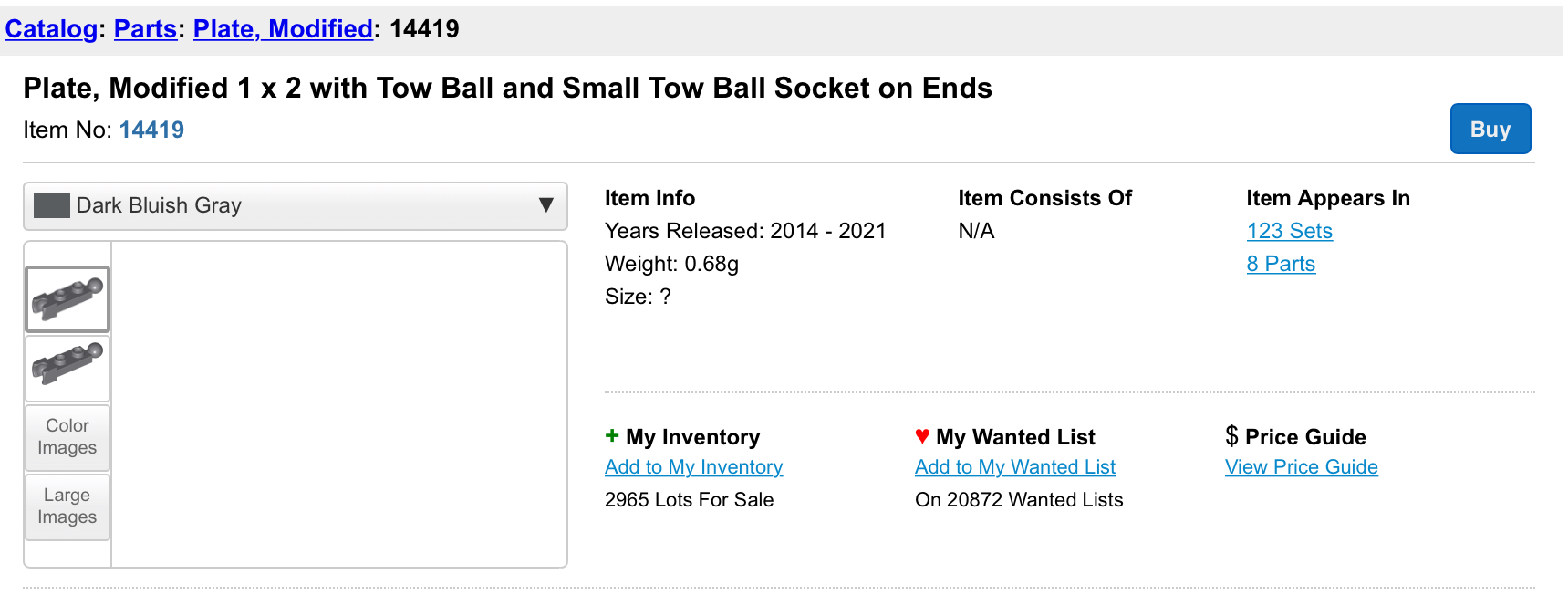Click the green plus My Inventory icon
The height and width of the screenshot is (595, 1568).
pyautogui.click(x=611, y=436)
